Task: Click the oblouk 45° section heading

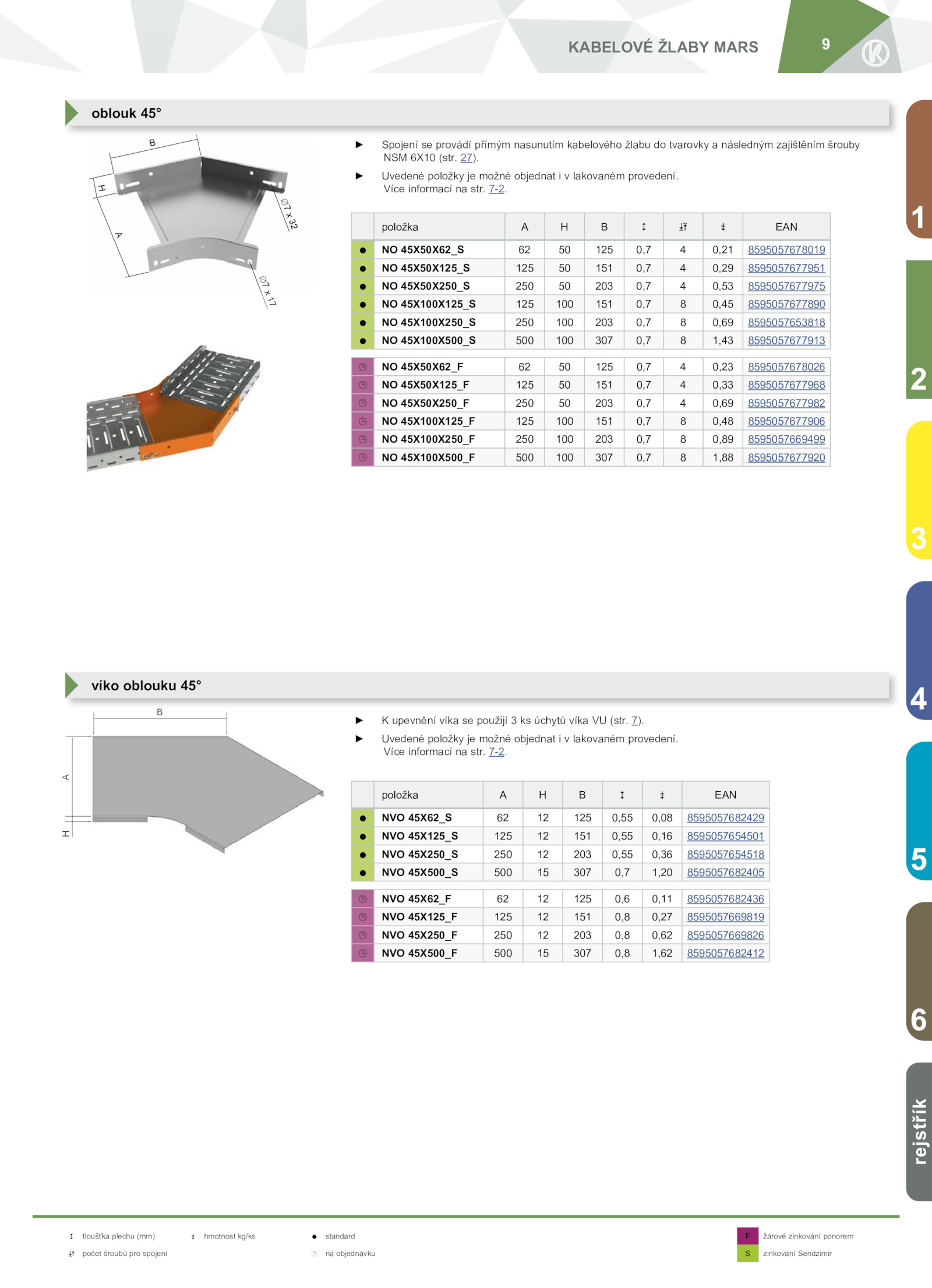Action: [126, 113]
